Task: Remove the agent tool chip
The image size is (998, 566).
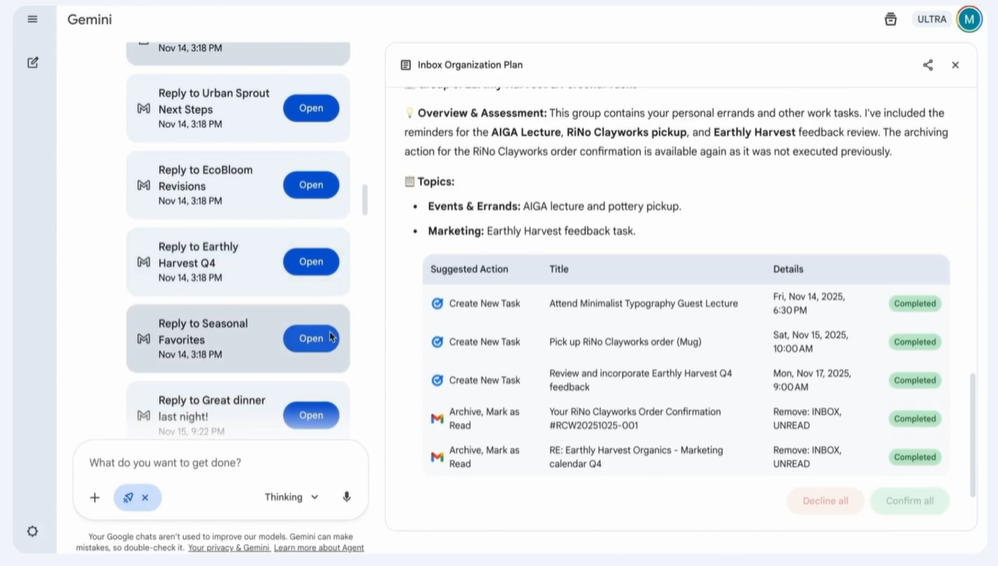Action: point(145,497)
